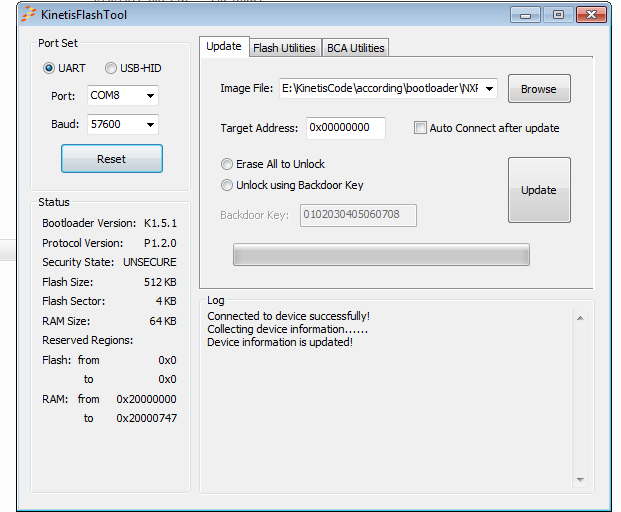
Task: Click the Target Address input field
Action: (x=346, y=128)
